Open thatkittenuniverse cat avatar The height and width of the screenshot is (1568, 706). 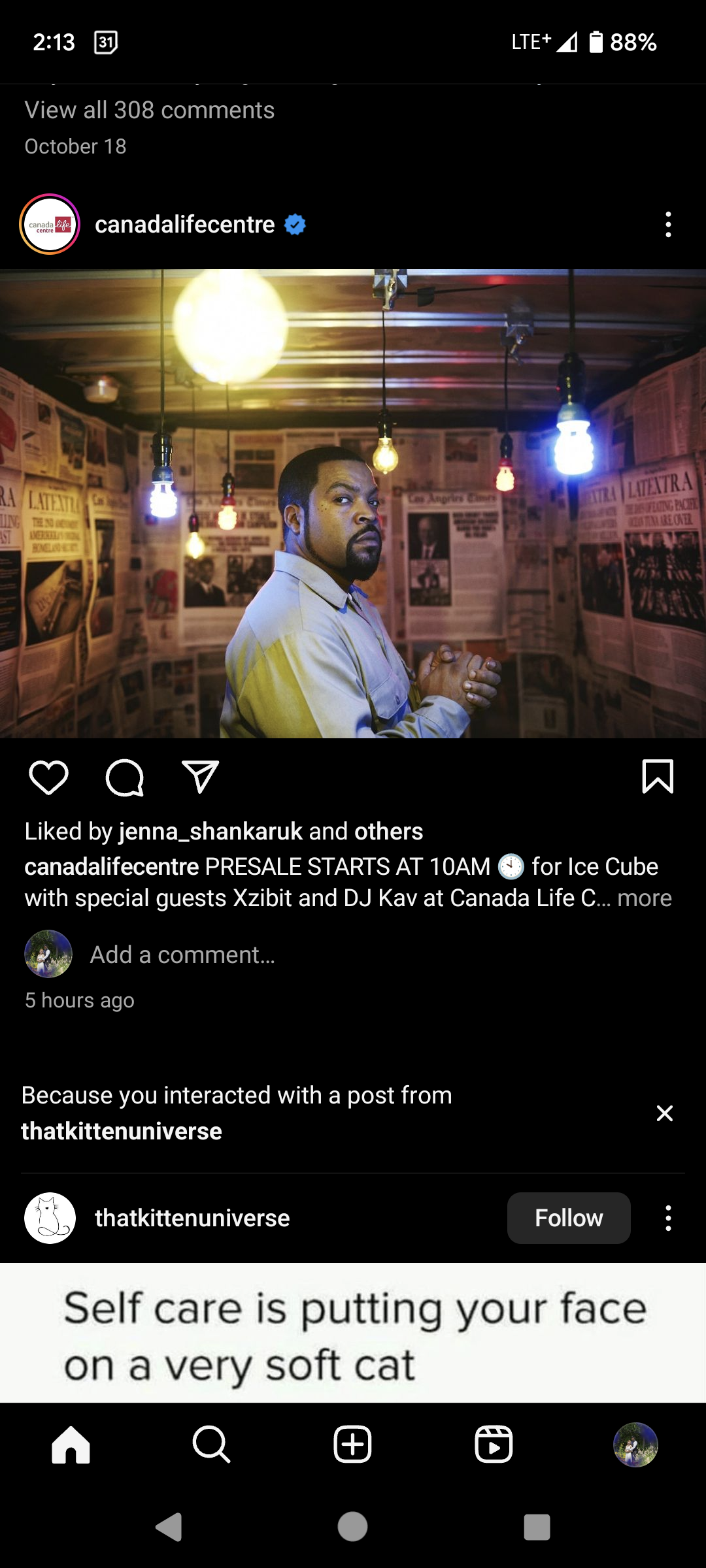(50, 1218)
